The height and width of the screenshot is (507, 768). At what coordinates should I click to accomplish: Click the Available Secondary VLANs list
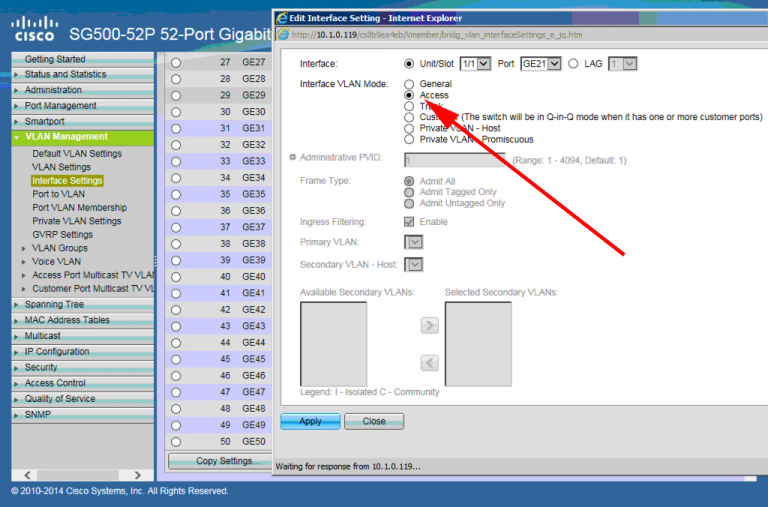(x=333, y=344)
